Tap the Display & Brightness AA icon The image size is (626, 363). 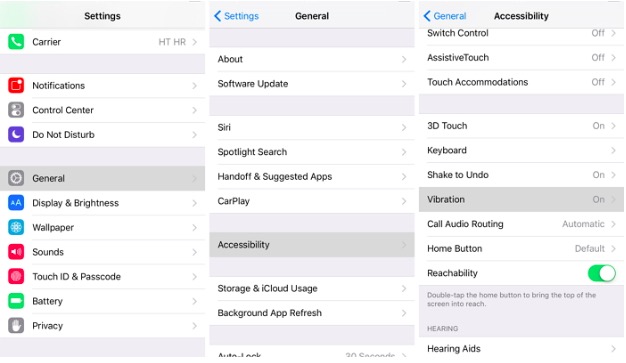point(16,203)
